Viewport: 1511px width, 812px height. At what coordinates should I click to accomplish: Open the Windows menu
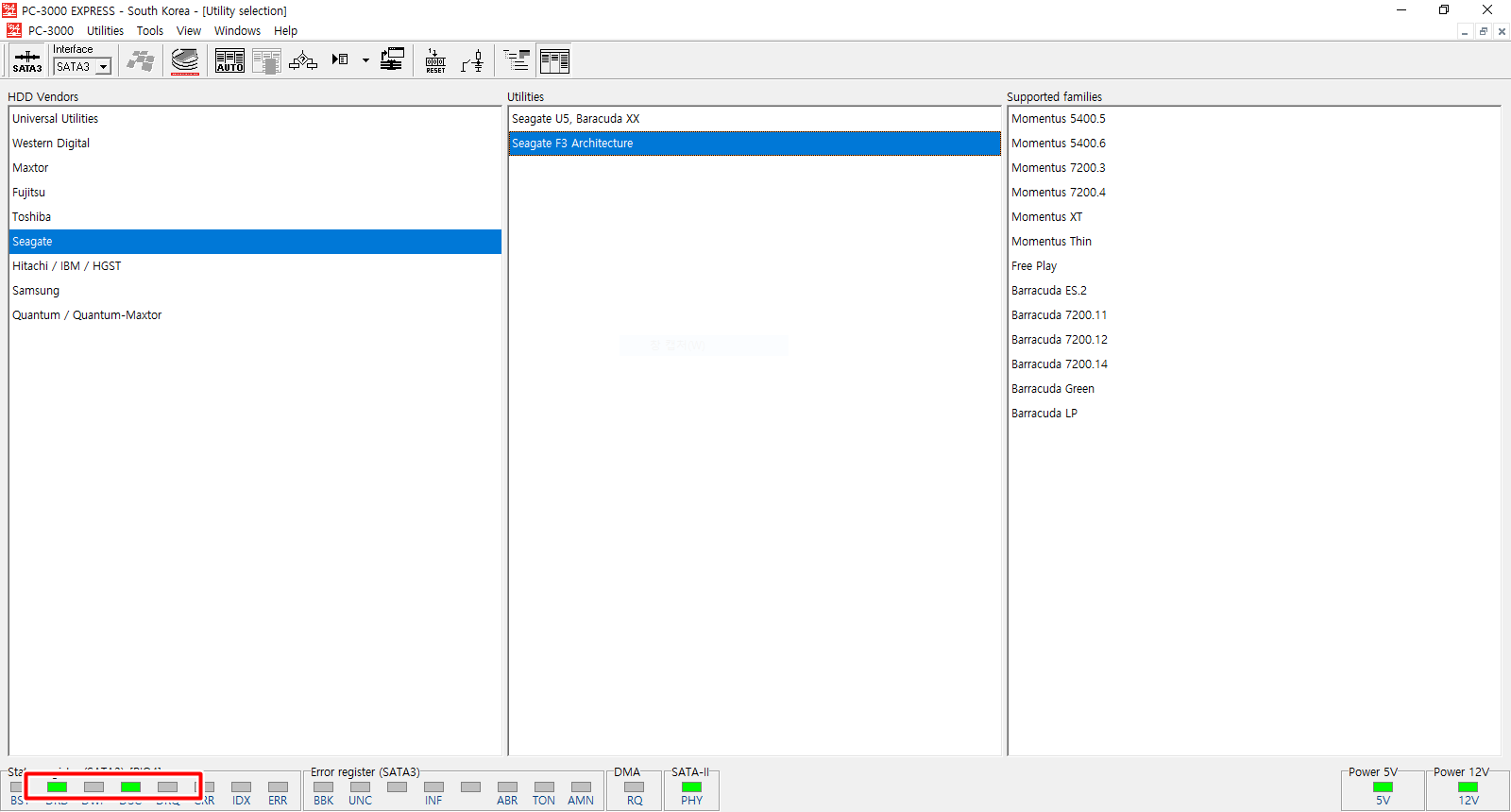tap(237, 31)
